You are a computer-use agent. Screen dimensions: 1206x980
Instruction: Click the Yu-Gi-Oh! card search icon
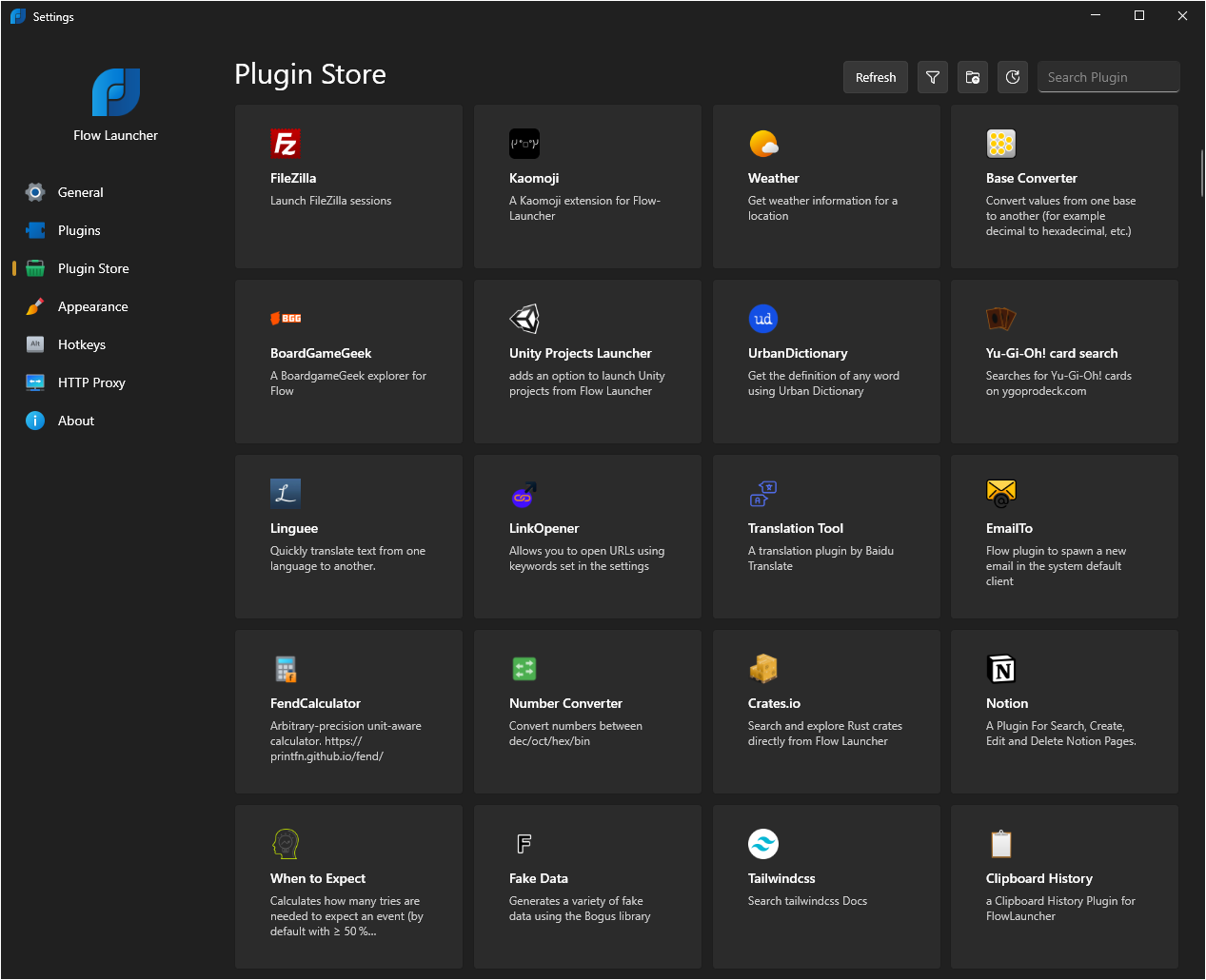pyautogui.click(x=1001, y=319)
